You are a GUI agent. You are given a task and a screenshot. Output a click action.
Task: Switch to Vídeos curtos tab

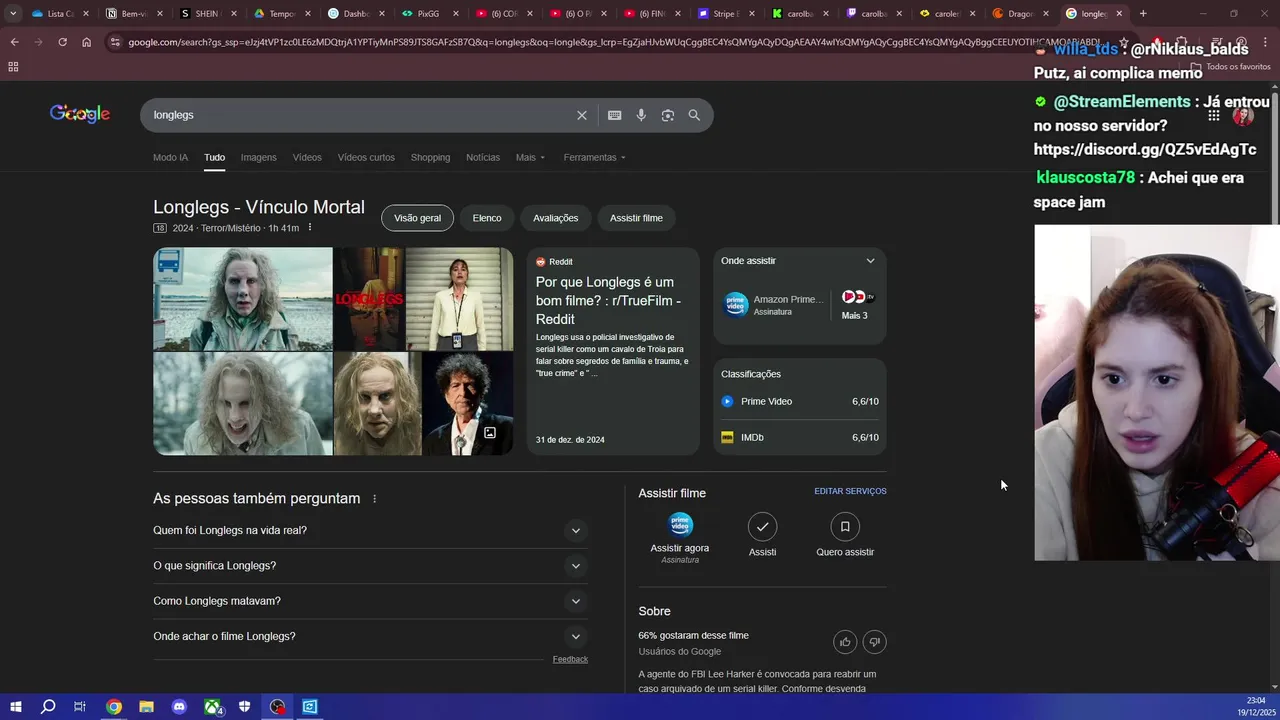click(366, 157)
